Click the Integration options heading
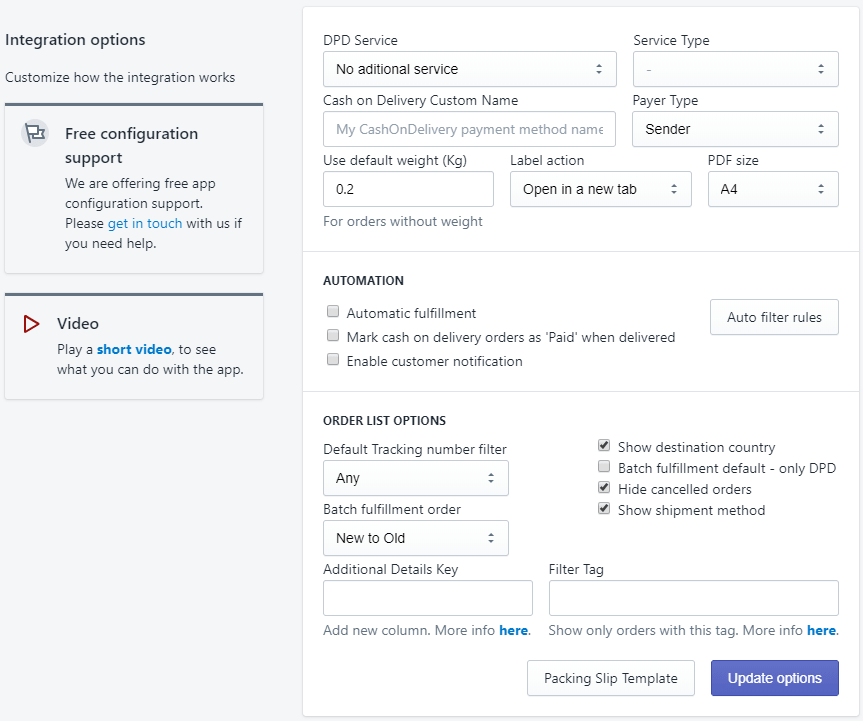The image size is (863, 721). click(x=75, y=40)
